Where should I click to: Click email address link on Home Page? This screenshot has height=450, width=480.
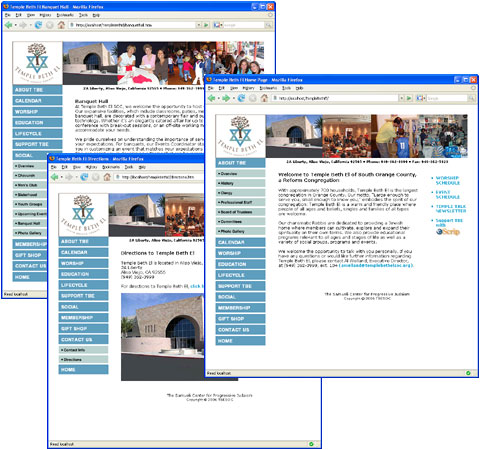click(x=376, y=265)
